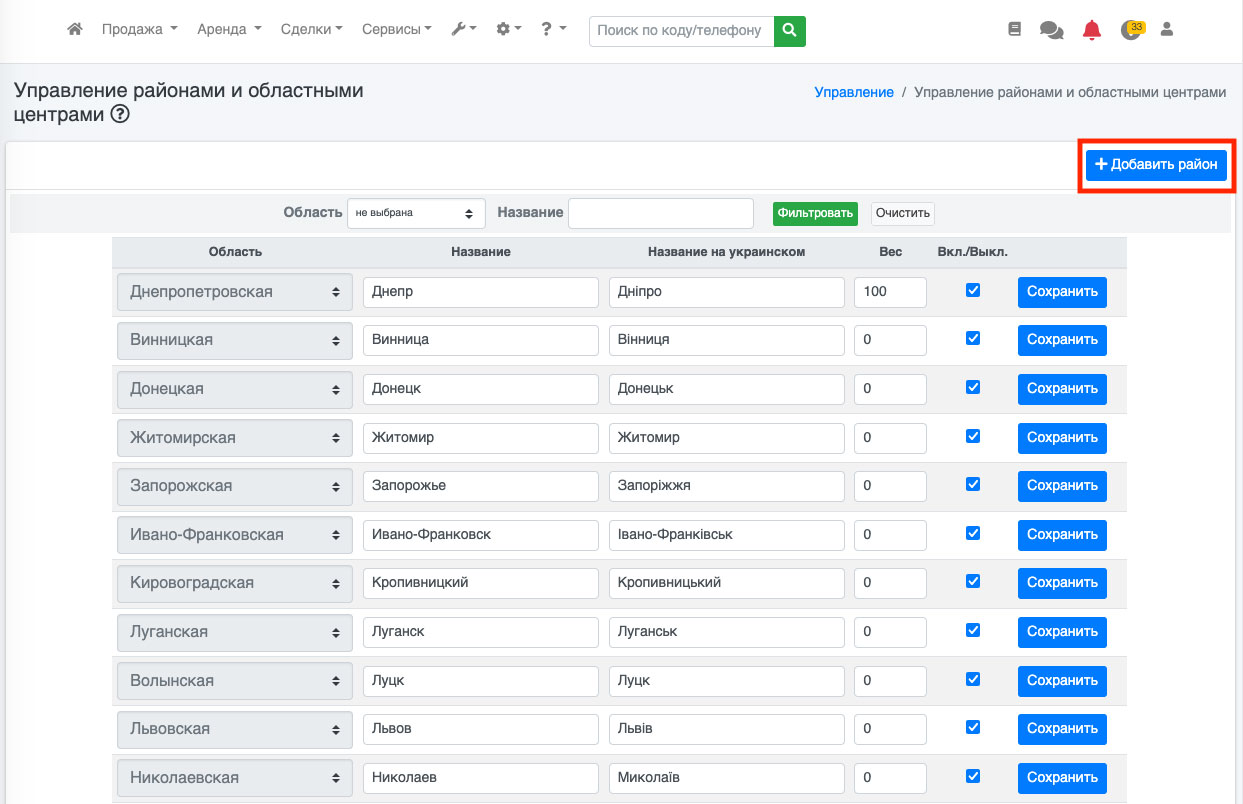Image resolution: width=1243 pixels, height=804 pixels.
Task: Open the Сервисы menu
Action: (397, 30)
